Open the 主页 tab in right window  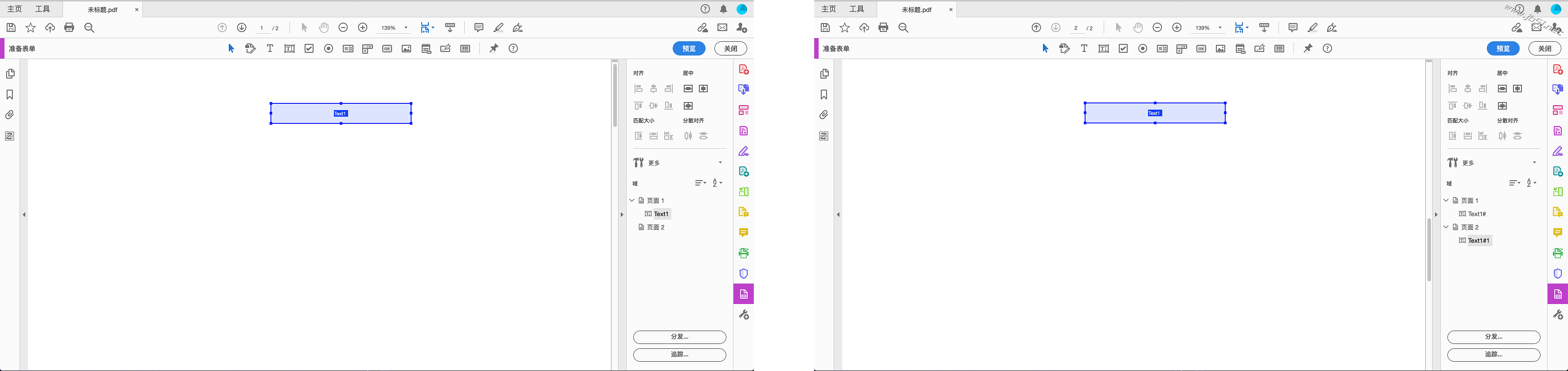click(x=828, y=9)
